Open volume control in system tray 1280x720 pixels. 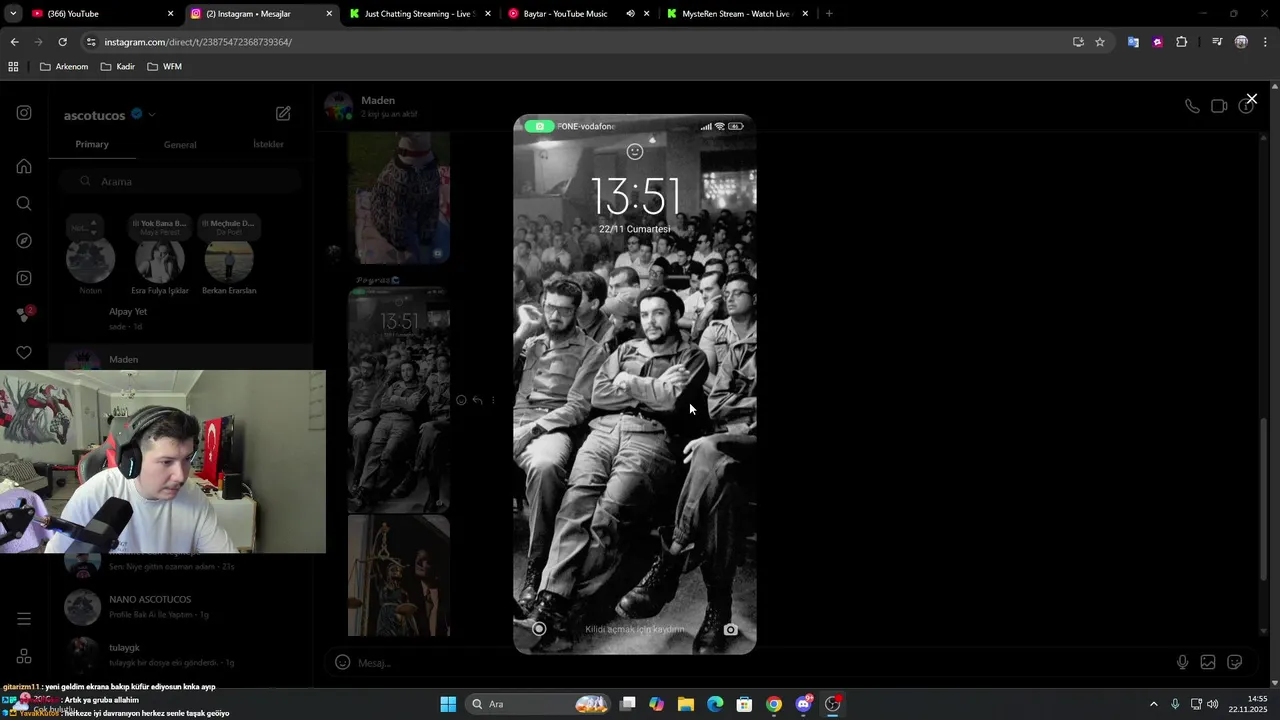coord(1212,704)
